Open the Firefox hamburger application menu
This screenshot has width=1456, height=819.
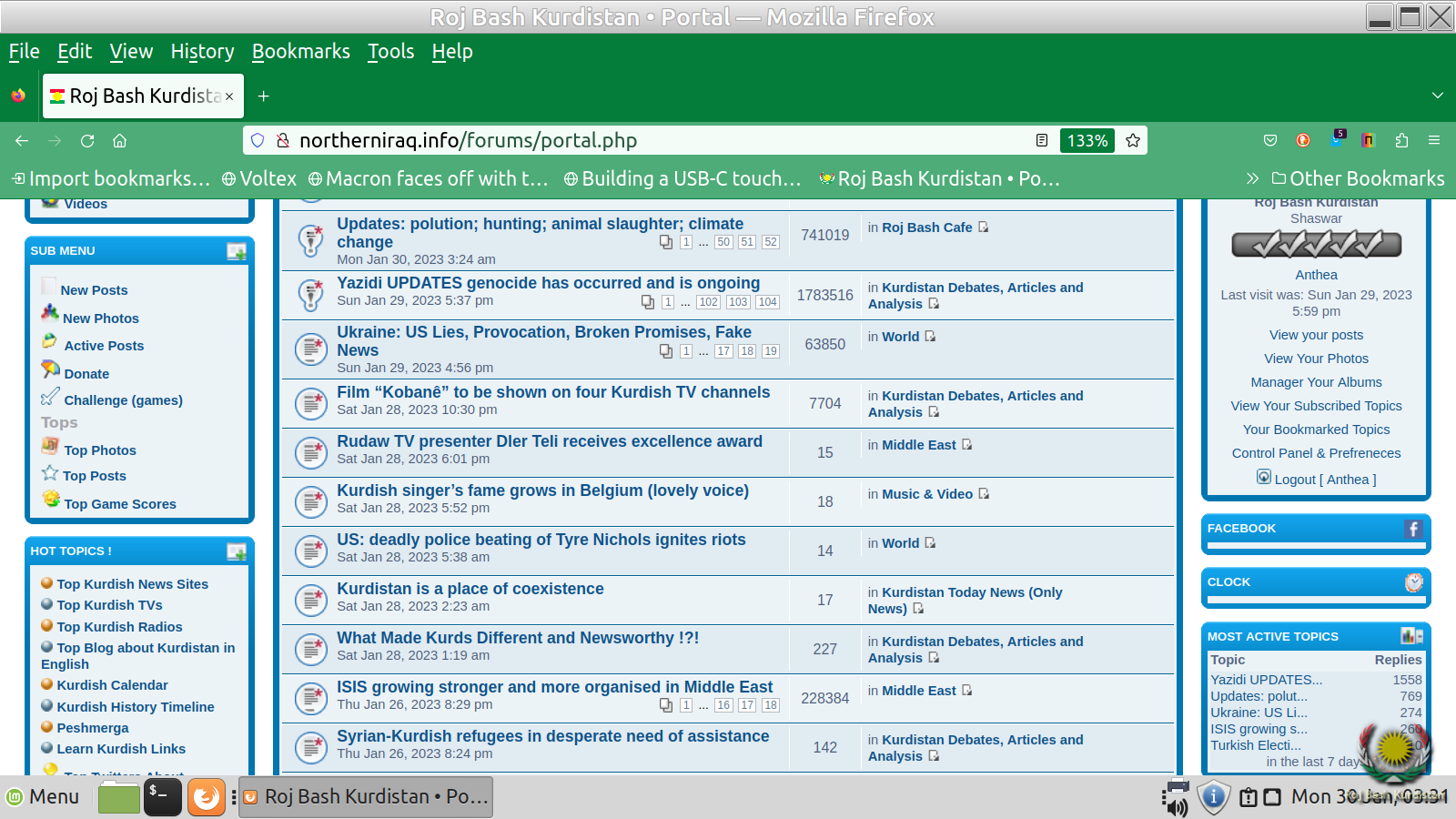pos(1434,140)
